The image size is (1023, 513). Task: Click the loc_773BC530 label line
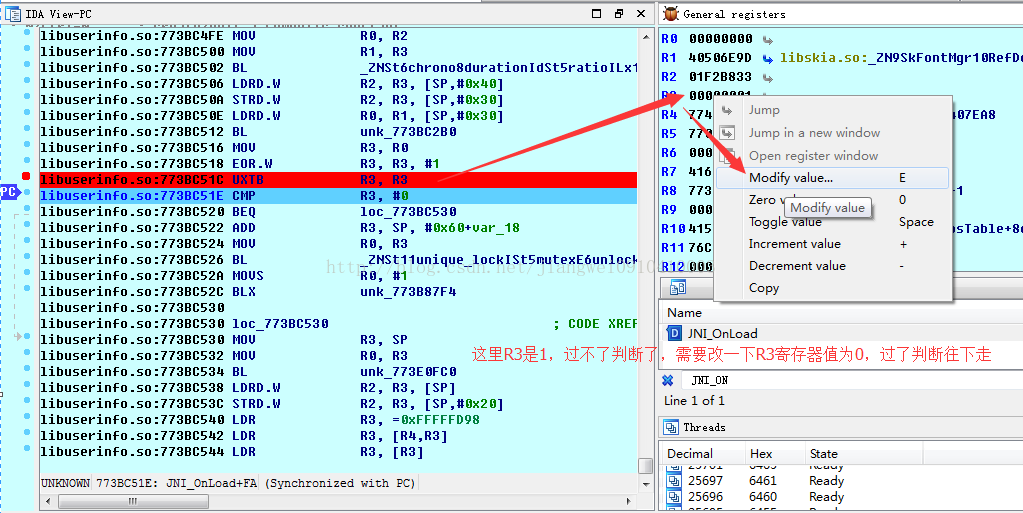338,324
